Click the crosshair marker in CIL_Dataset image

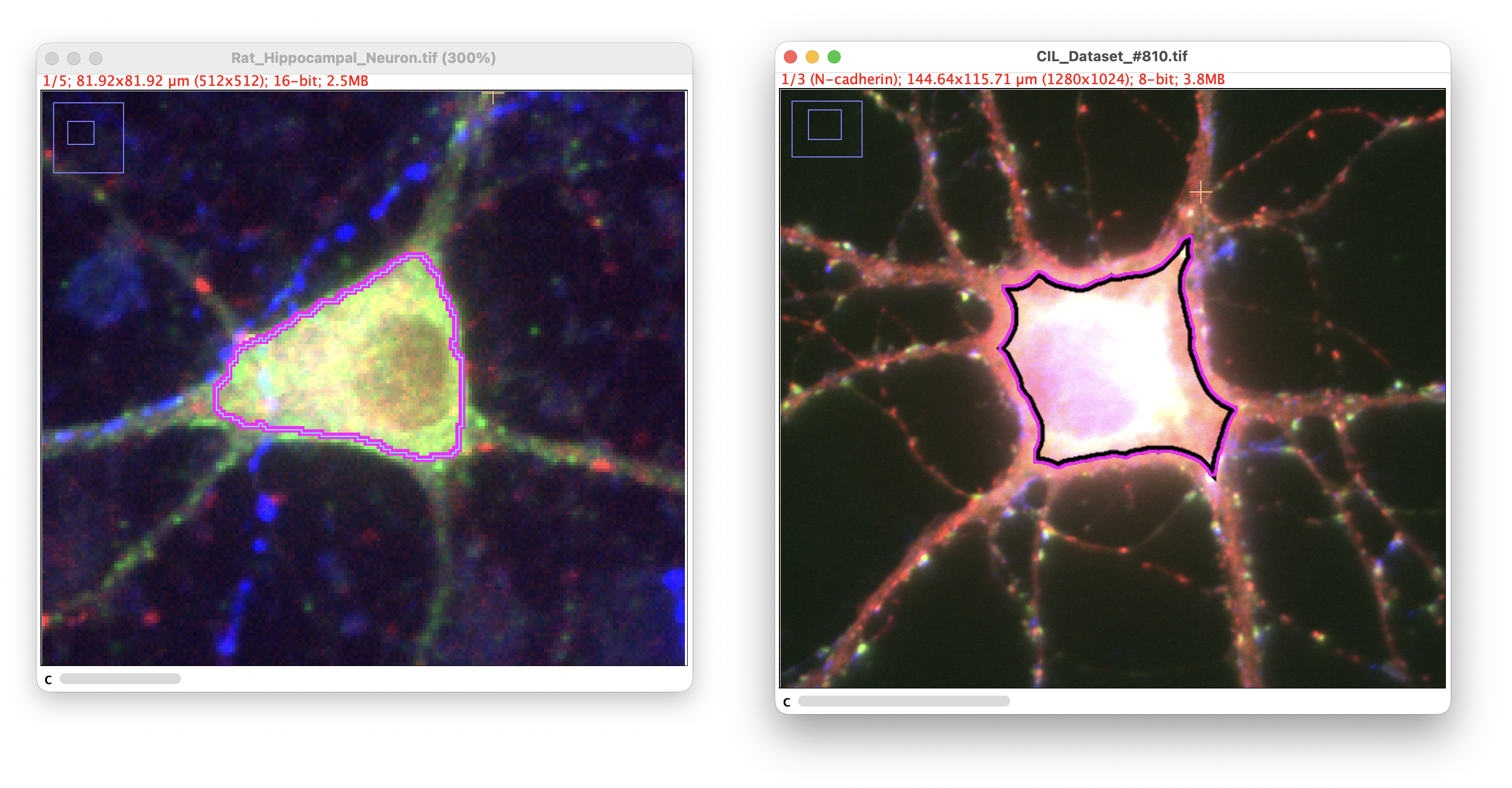(x=1200, y=192)
